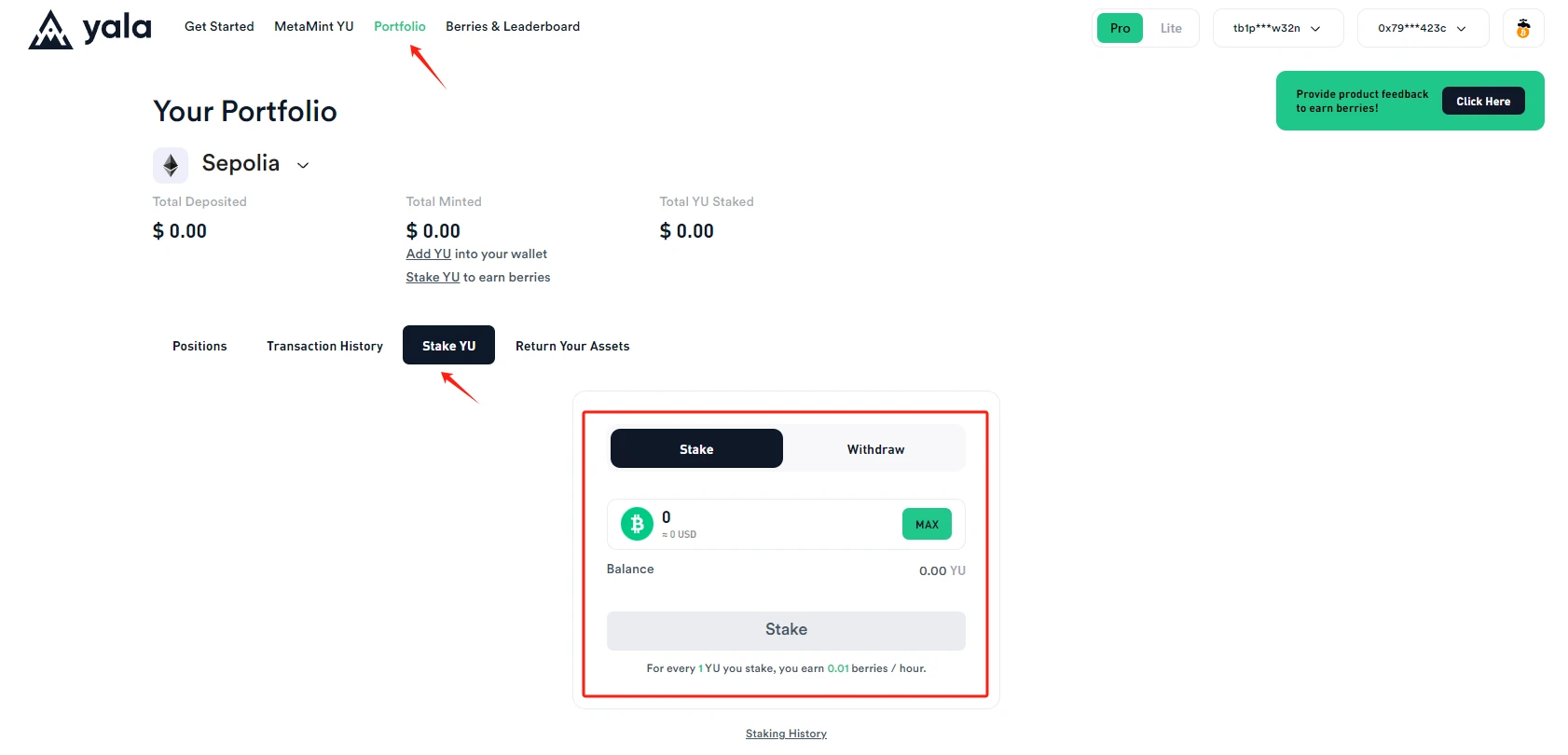
Task: Switch to the Transaction History tab
Action: [324, 346]
